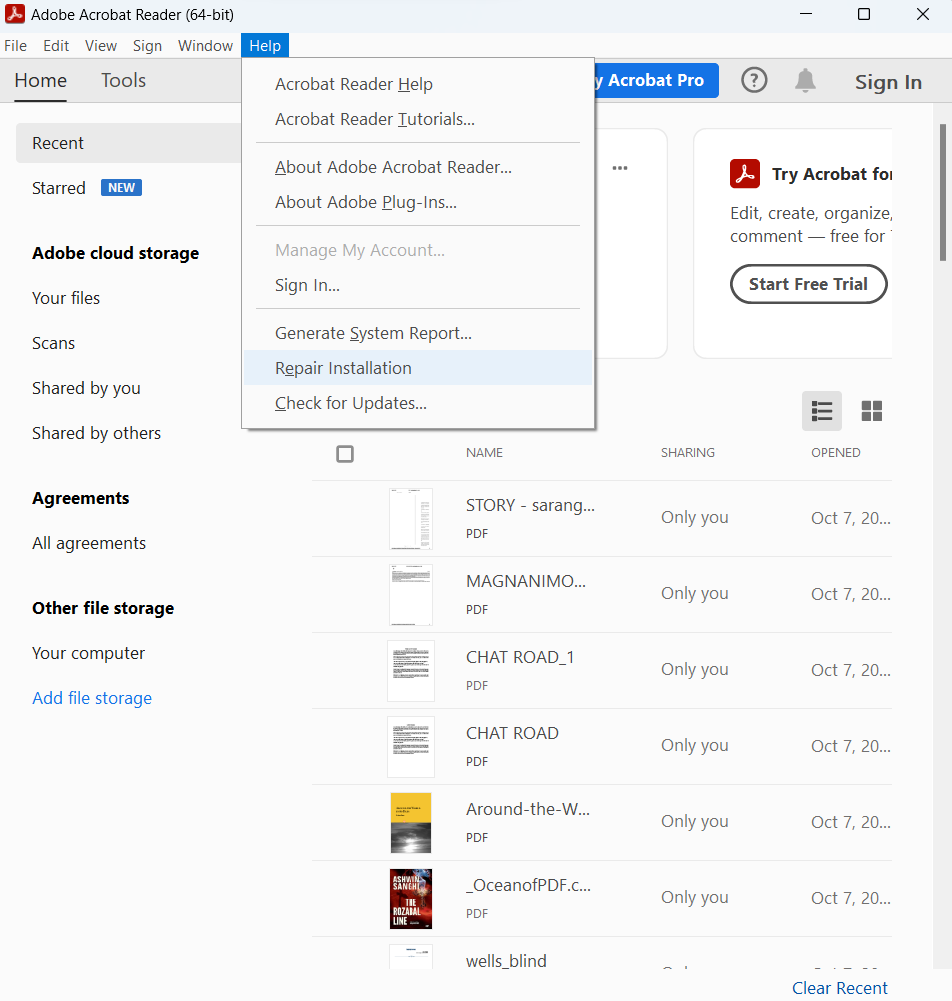Switch to the Tools tab
952x1001 pixels.
123,81
